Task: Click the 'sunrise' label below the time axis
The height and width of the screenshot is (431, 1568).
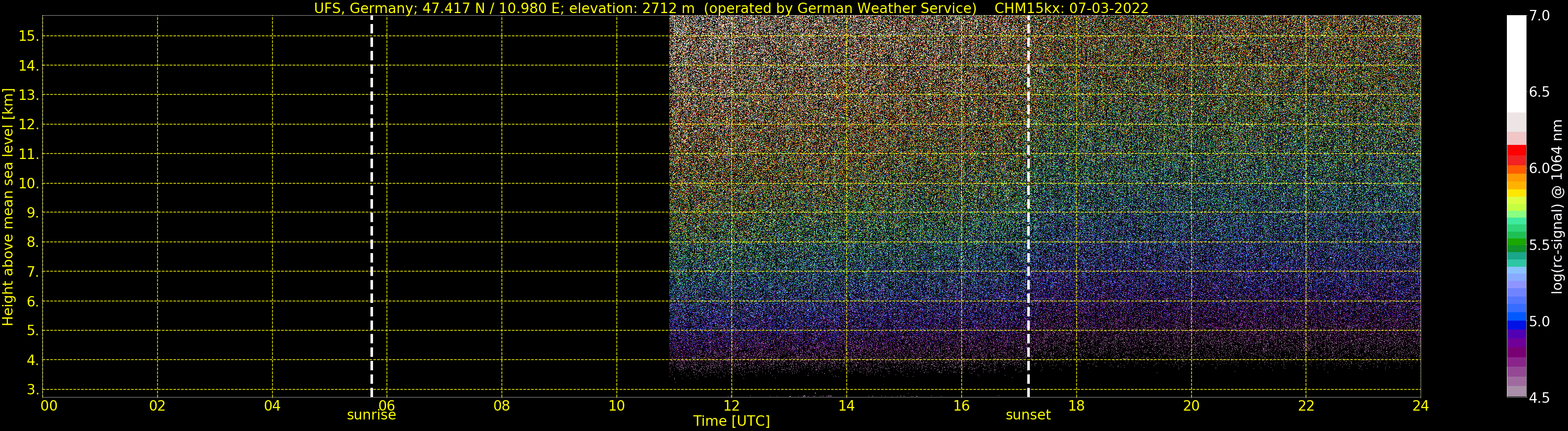Action: [x=371, y=415]
